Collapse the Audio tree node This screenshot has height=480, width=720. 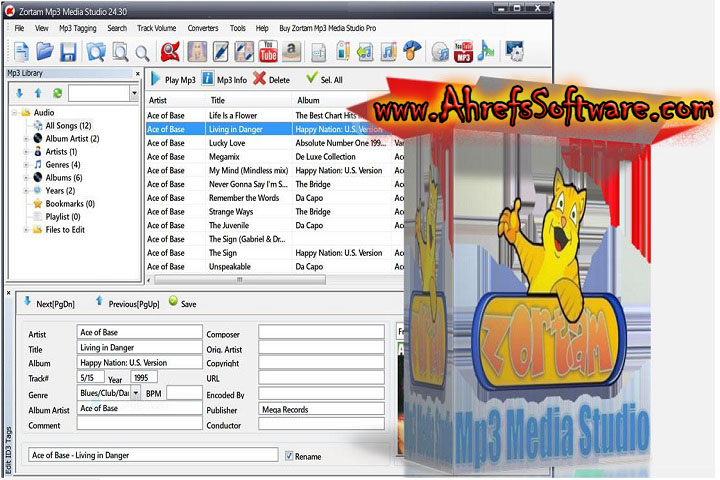click(x=15, y=113)
